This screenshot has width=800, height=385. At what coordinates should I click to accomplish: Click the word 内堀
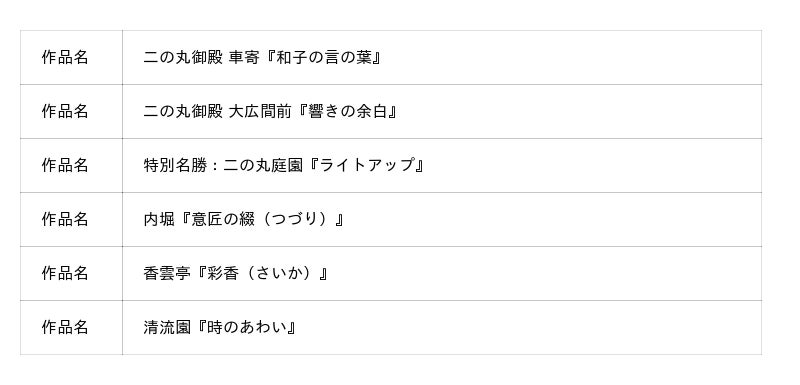159,219
